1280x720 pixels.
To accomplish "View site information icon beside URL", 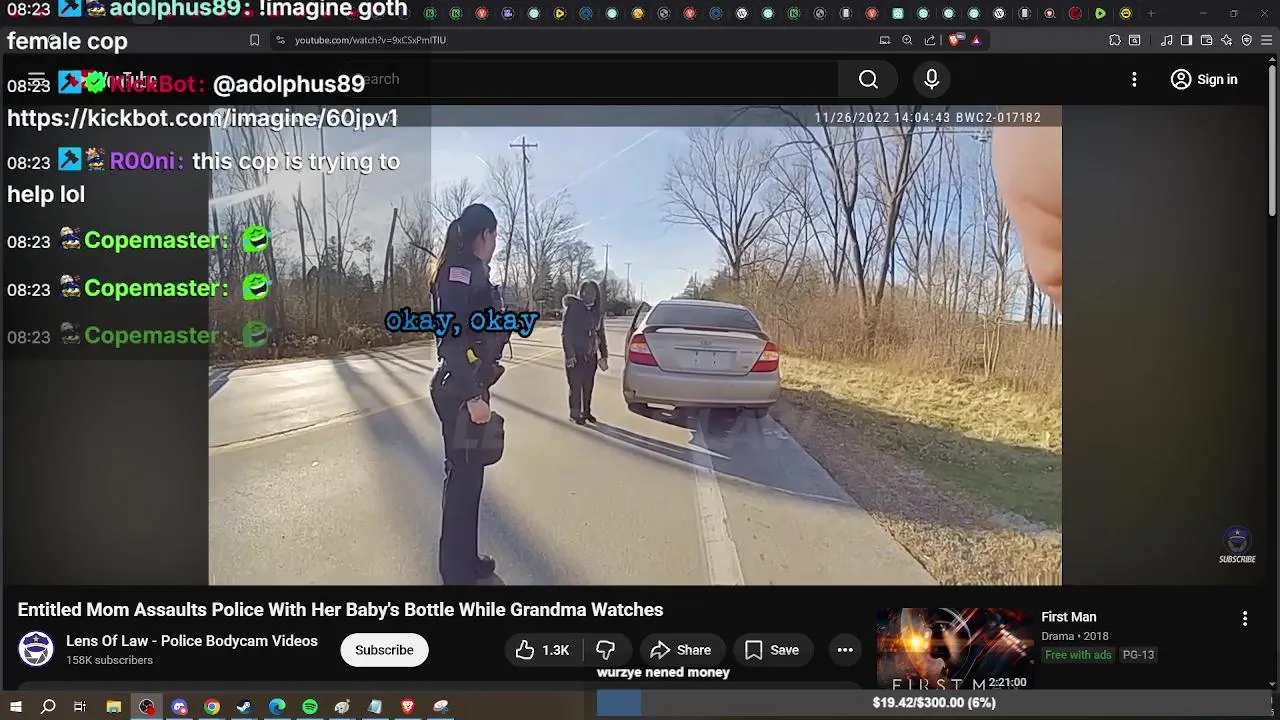I will click(x=280, y=40).
